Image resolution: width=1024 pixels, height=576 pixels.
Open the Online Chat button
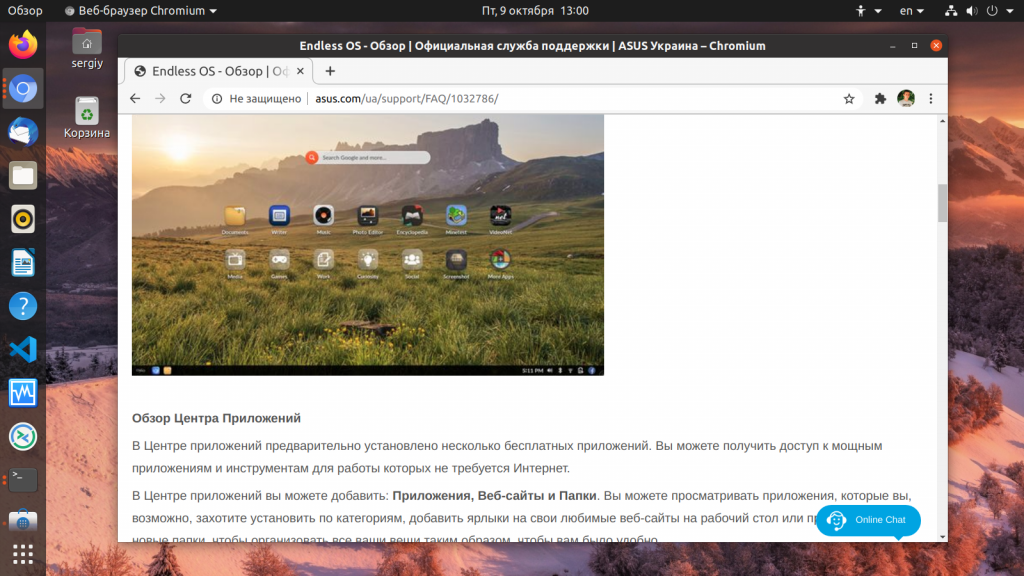868,520
